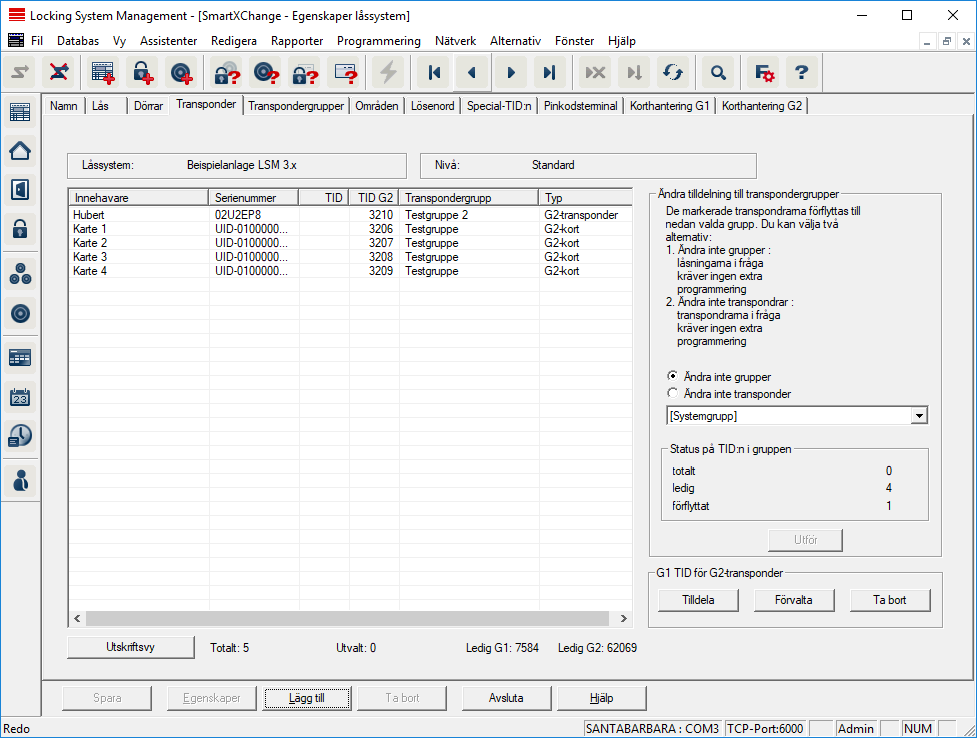Click the add new lock toolbar icon
This screenshot has height=738, width=977.
coord(144,73)
